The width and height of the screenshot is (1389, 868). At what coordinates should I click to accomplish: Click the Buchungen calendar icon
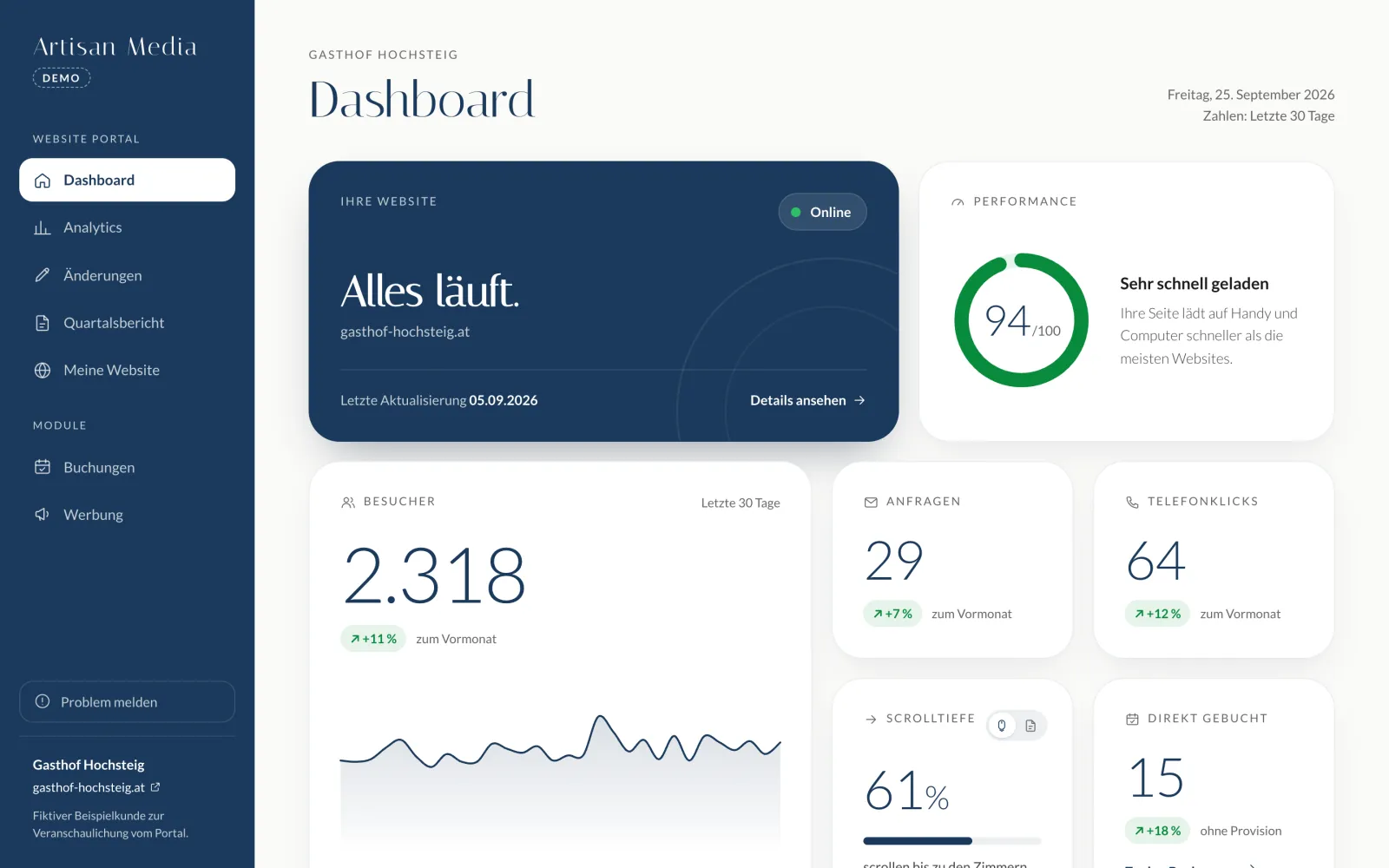coord(42,467)
